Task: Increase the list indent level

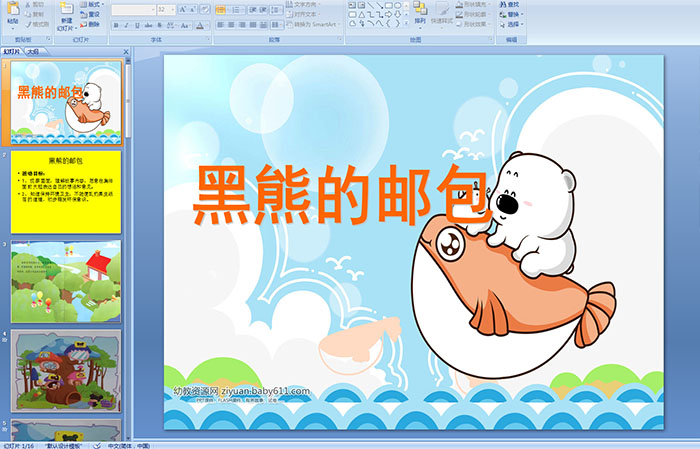Action: [x=263, y=10]
